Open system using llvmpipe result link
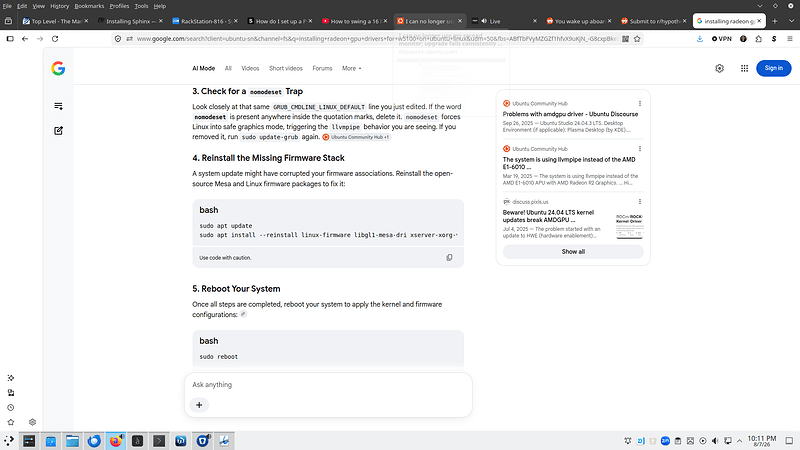 tap(569, 163)
